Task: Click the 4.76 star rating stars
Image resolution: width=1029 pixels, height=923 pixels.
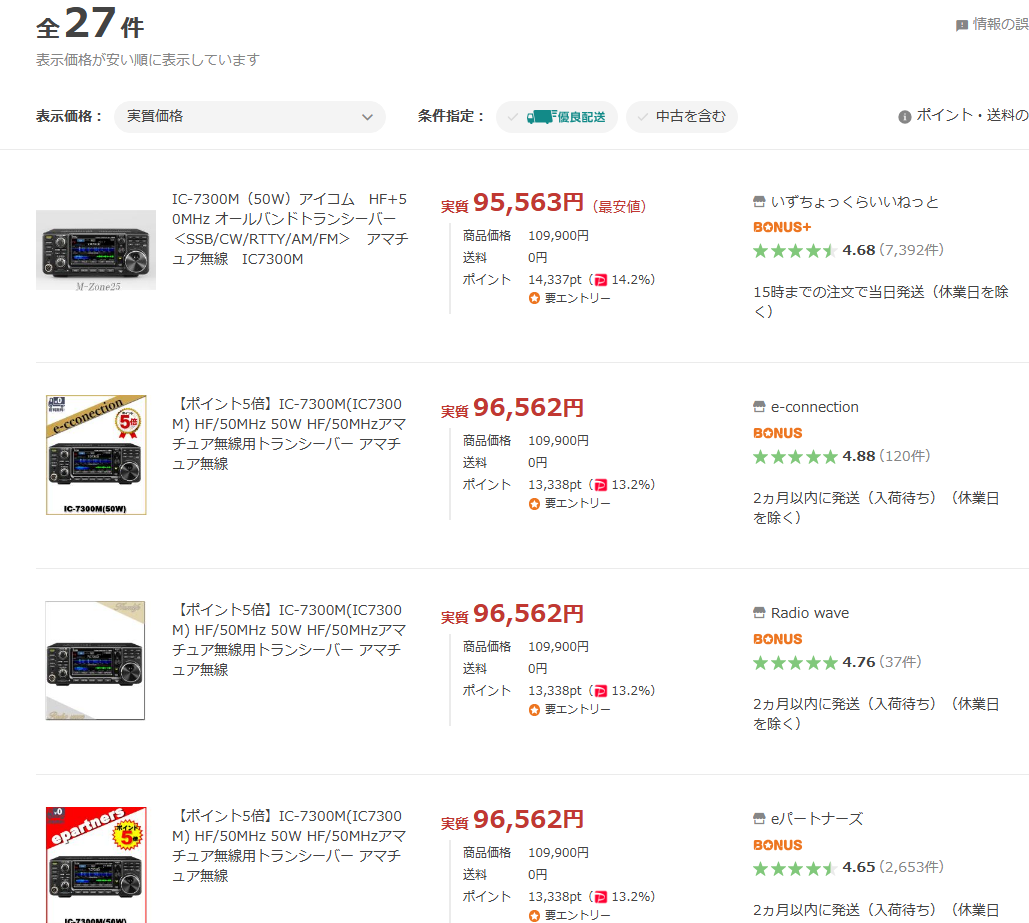Action: 795,663
